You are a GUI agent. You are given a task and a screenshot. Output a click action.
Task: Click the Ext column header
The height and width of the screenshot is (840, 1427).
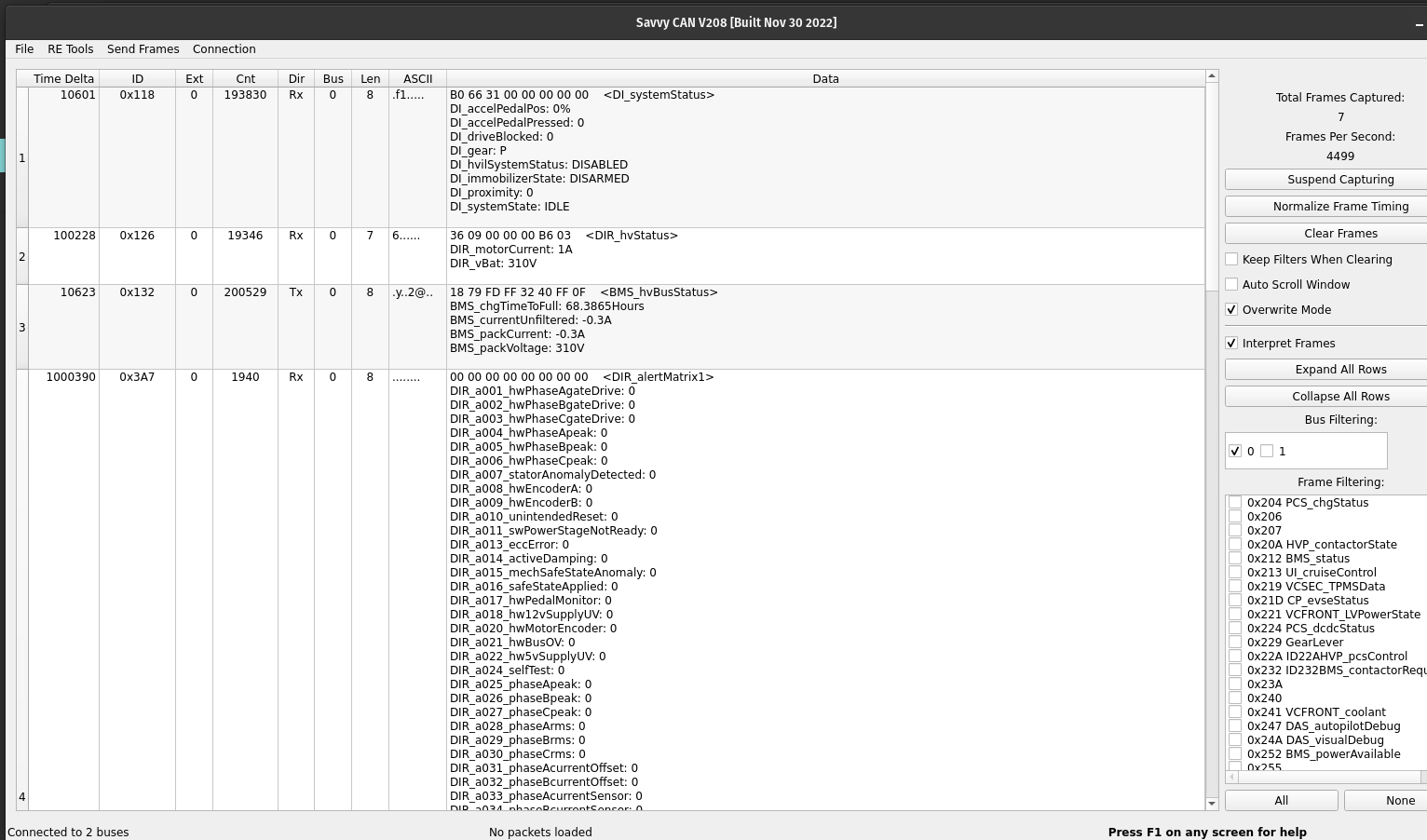coord(194,79)
